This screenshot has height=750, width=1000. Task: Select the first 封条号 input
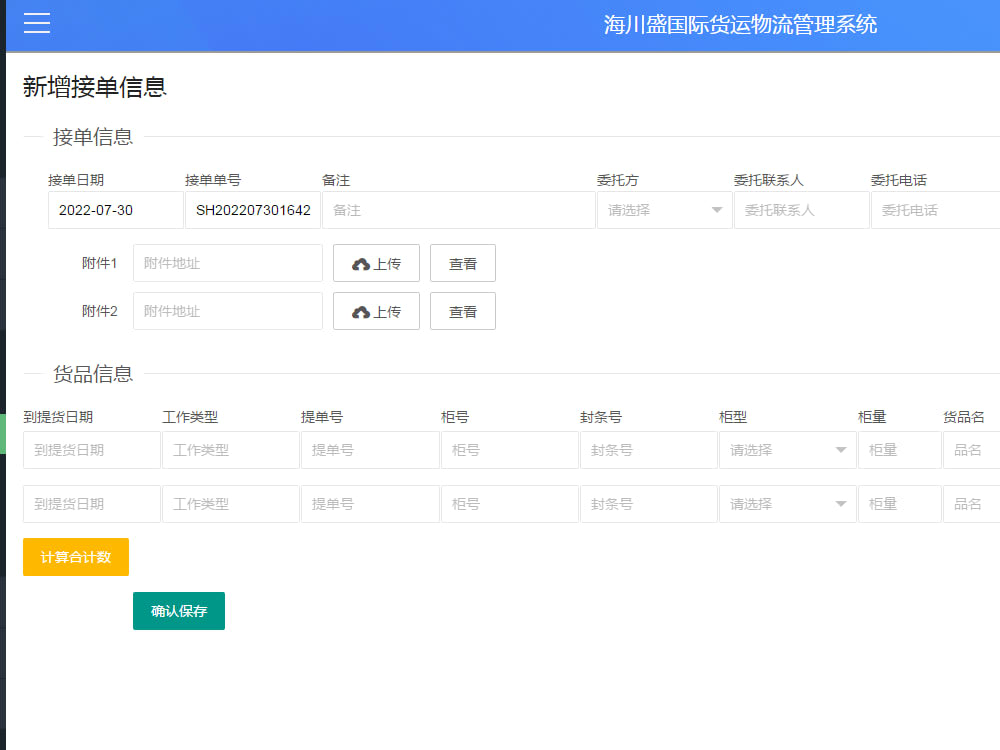pyautogui.click(x=648, y=450)
